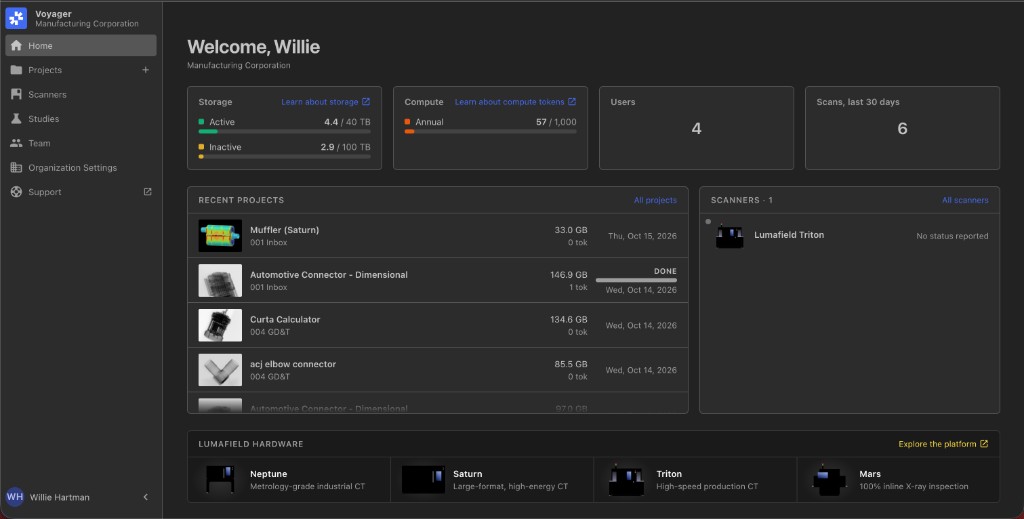
Task: Click the Projects folder icon
Action: (x=16, y=70)
